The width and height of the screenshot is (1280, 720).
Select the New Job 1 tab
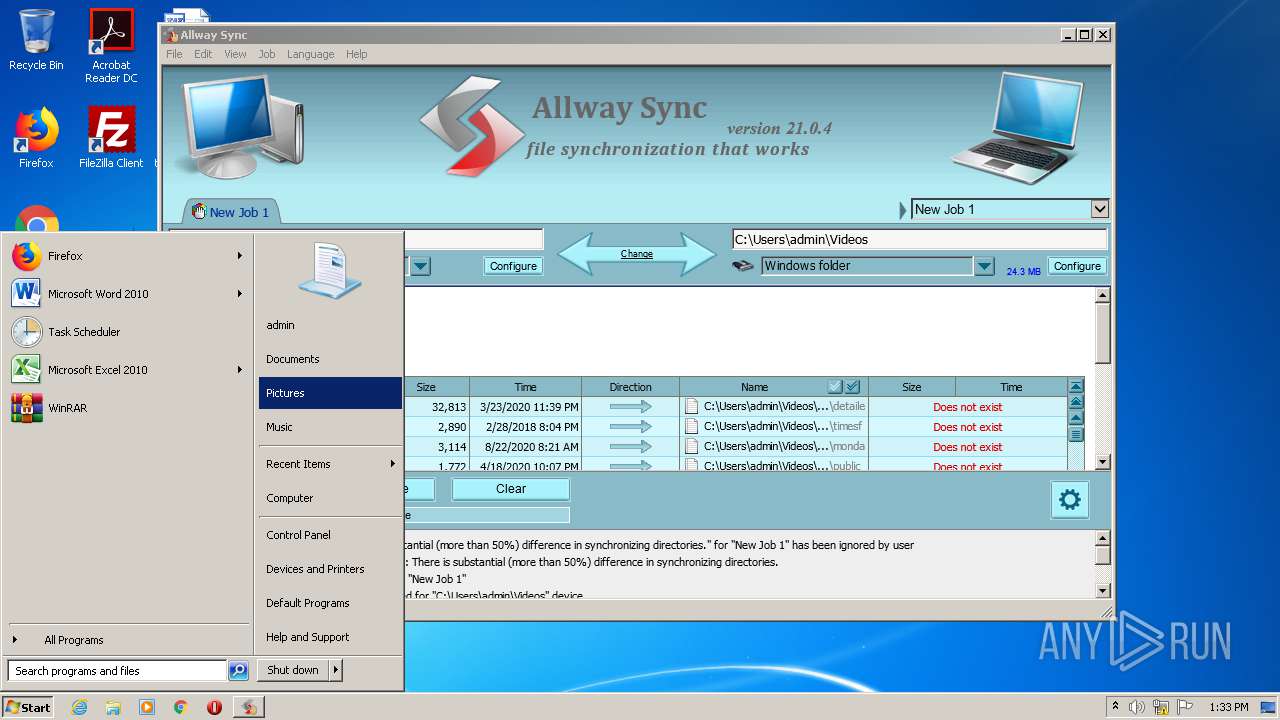click(232, 212)
